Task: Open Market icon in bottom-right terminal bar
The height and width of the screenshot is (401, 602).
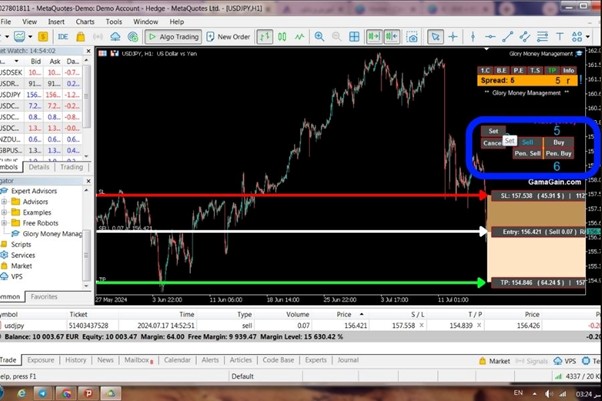Action: point(494,361)
